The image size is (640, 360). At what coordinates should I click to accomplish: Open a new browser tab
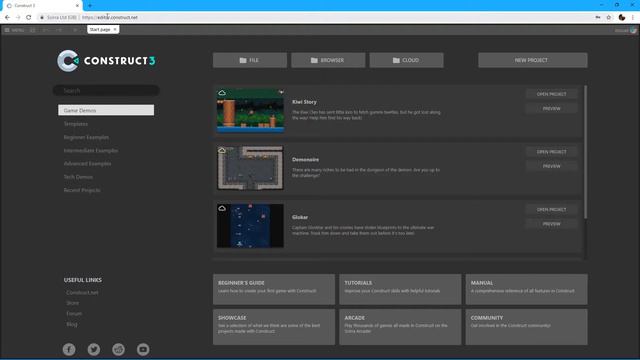(x=90, y=6)
